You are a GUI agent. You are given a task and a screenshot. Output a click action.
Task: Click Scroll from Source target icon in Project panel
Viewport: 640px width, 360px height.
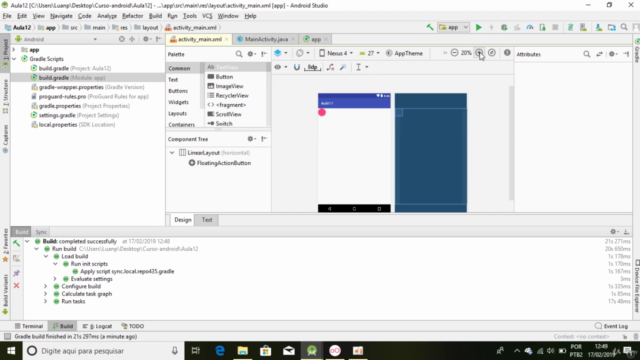click(x=122, y=39)
